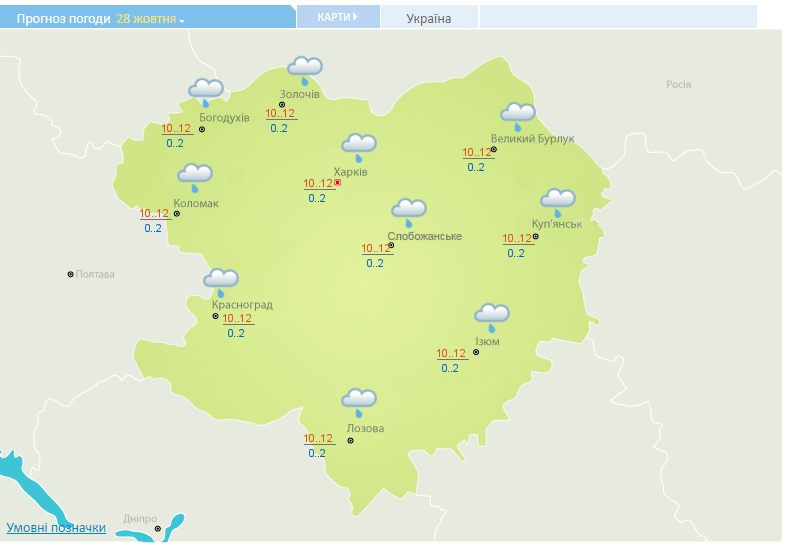Click the Слобожанське city label

425,236
